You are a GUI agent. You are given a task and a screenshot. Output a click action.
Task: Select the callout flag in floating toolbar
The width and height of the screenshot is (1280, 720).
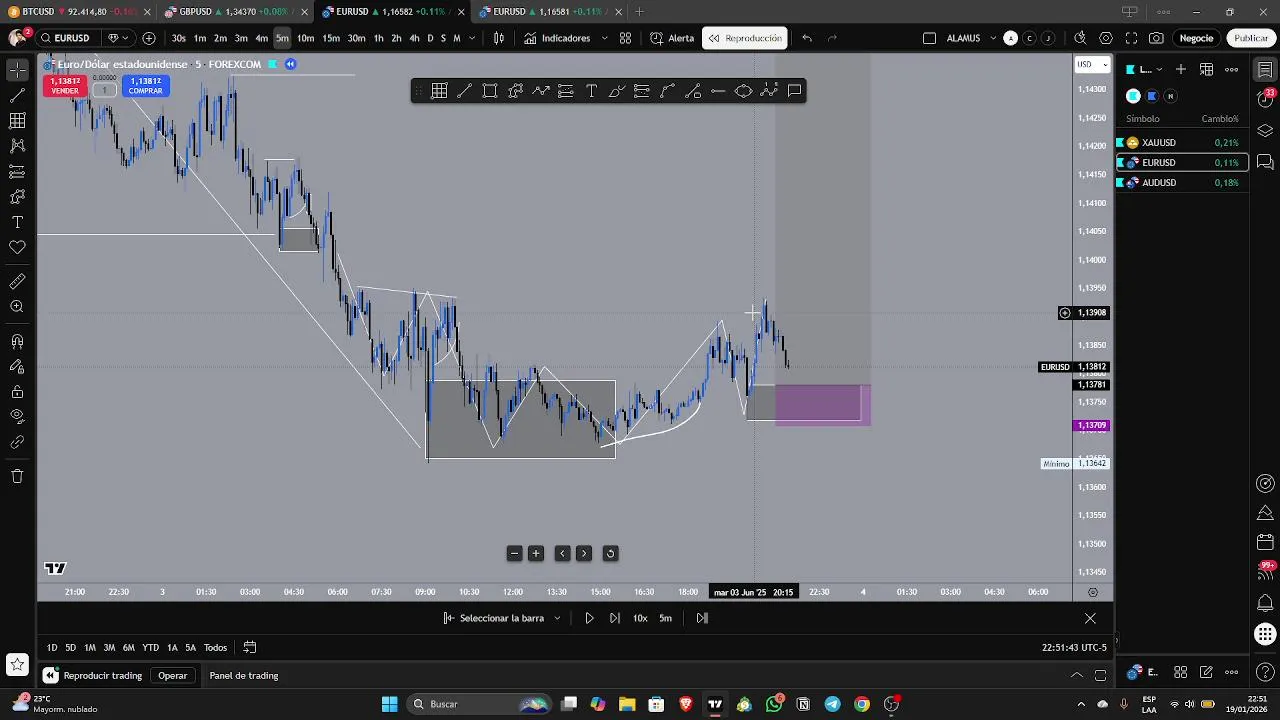tap(794, 91)
